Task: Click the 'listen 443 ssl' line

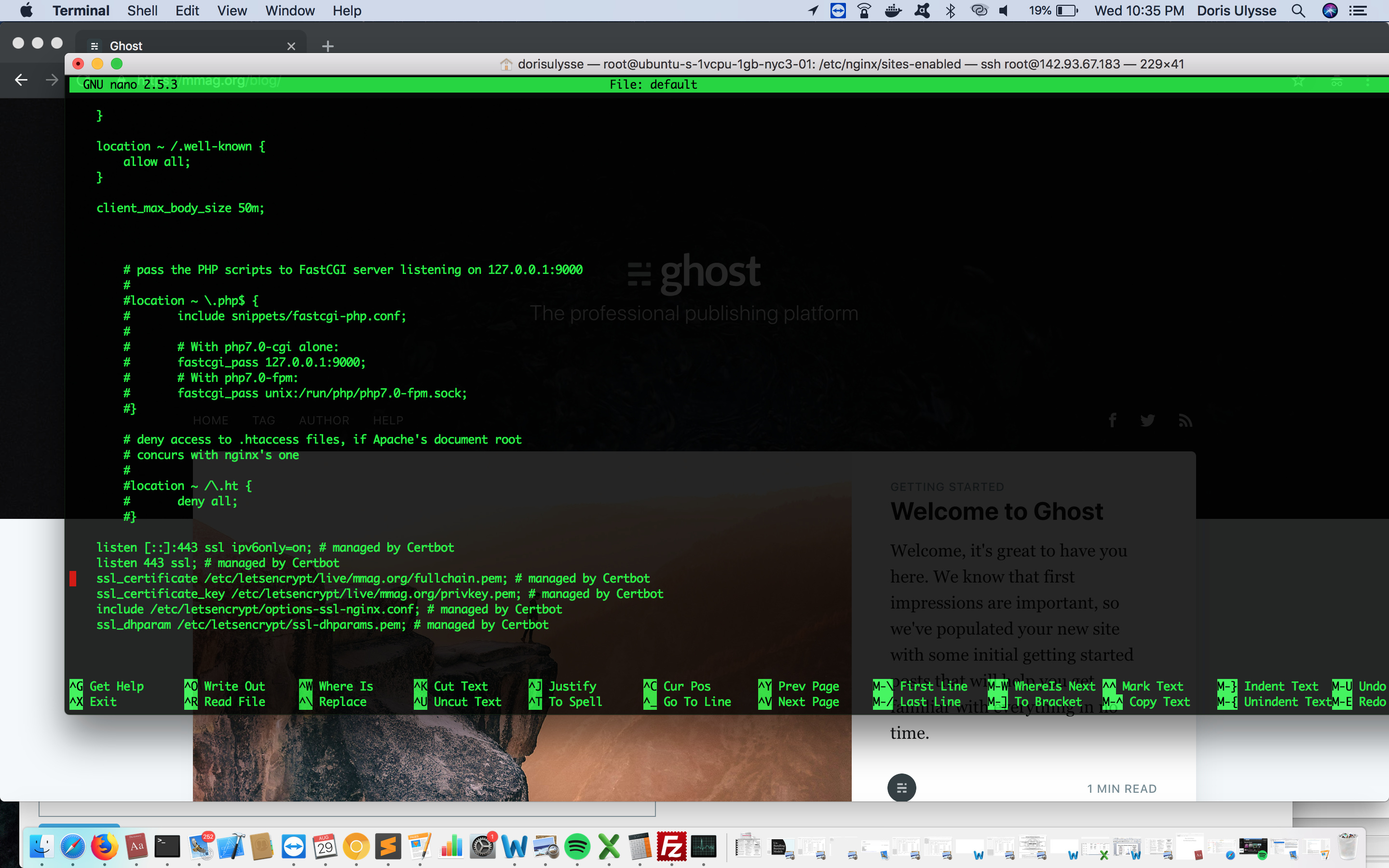Action: tap(218, 563)
